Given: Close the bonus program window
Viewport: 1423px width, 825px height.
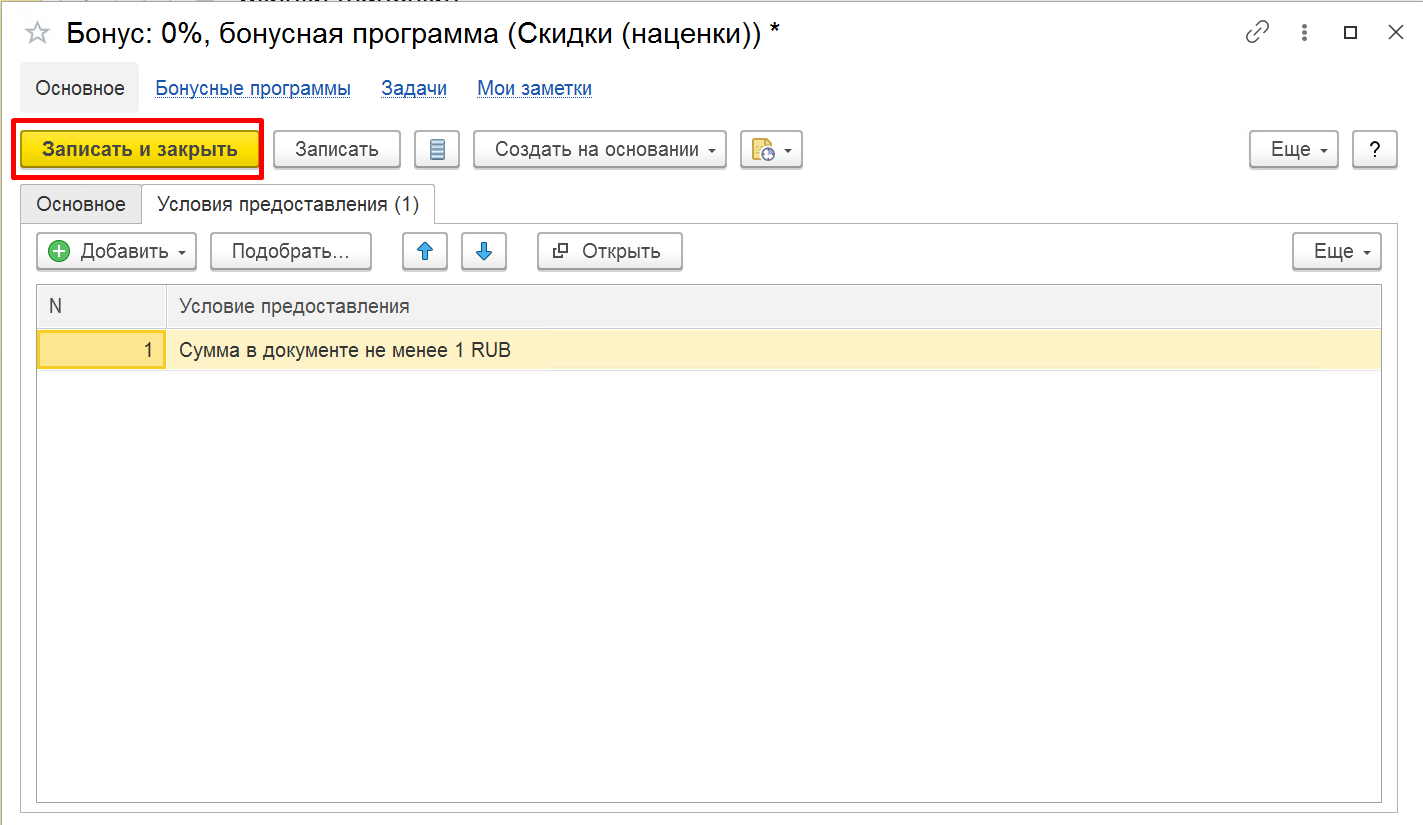Looking at the screenshot, I should pyautogui.click(x=1396, y=32).
